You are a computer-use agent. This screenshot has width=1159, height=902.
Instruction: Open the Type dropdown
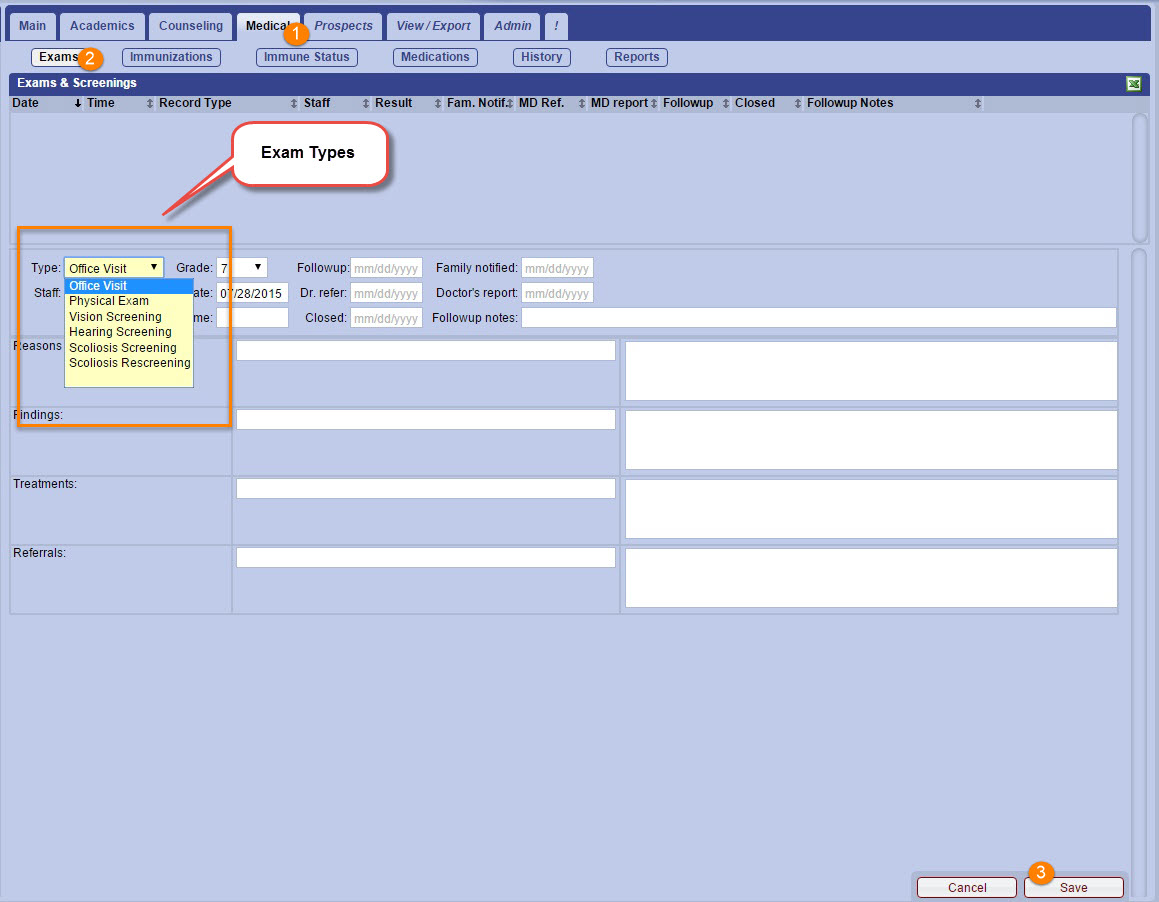coord(114,268)
